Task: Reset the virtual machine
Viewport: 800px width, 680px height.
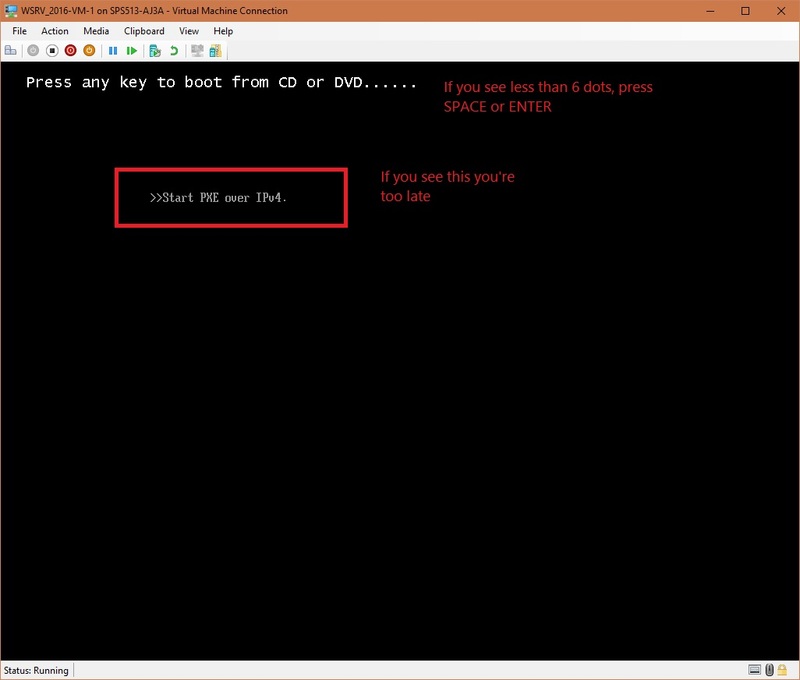Action: (132, 50)
